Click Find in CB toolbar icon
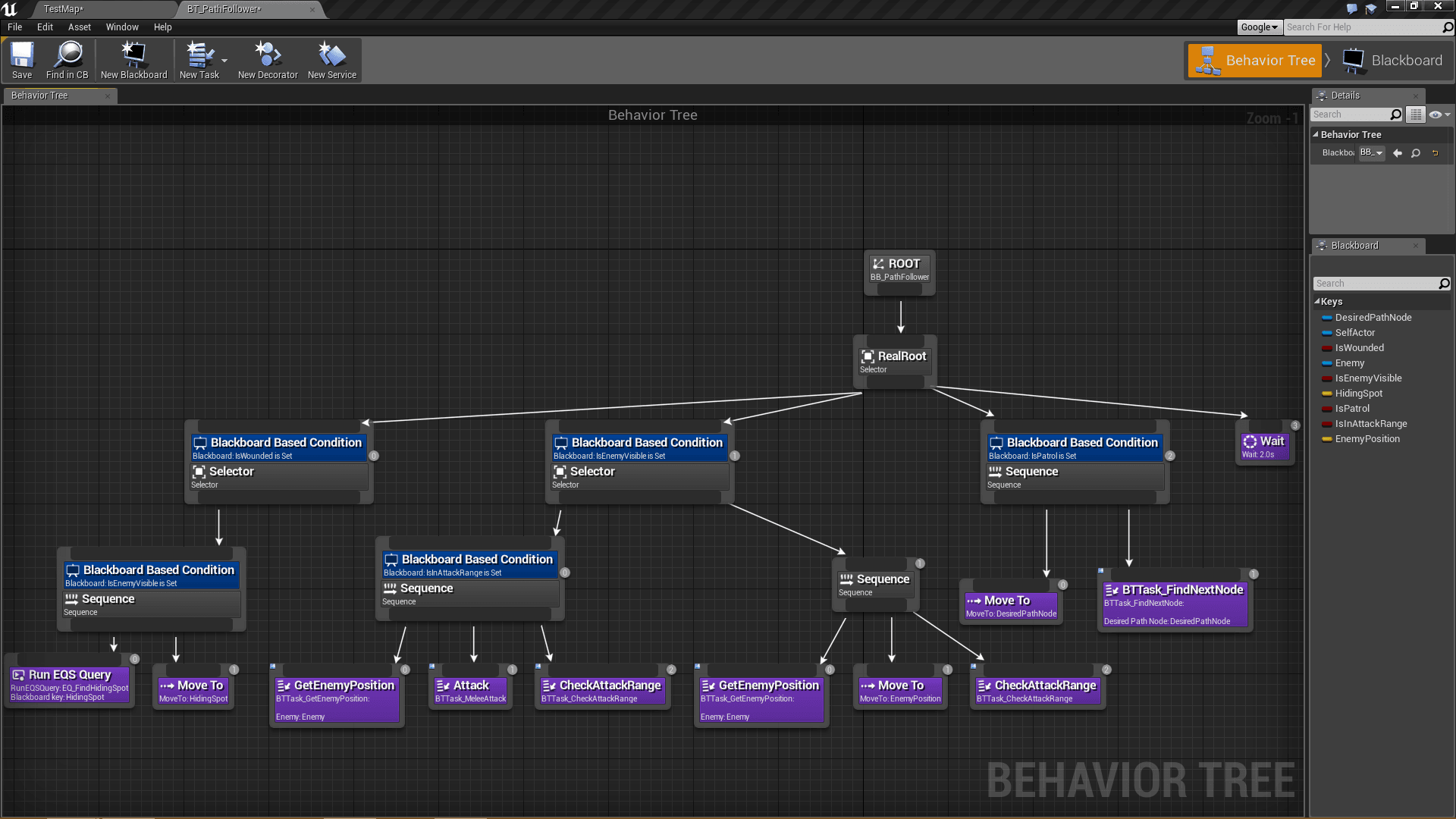Screen dimensions: 1456x819 pos(67,60)
